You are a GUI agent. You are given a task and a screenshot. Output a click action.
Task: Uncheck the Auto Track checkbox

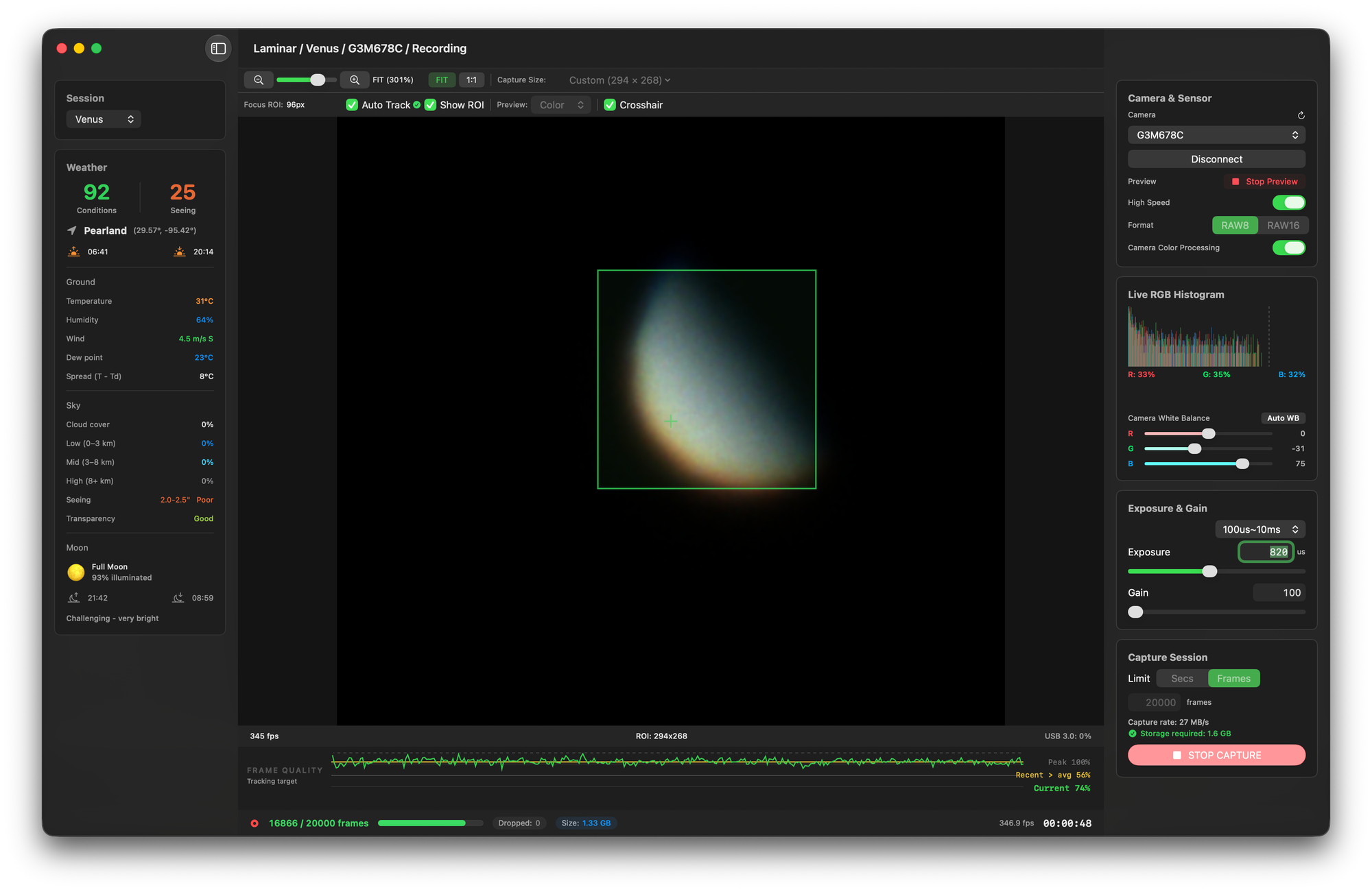352,105
